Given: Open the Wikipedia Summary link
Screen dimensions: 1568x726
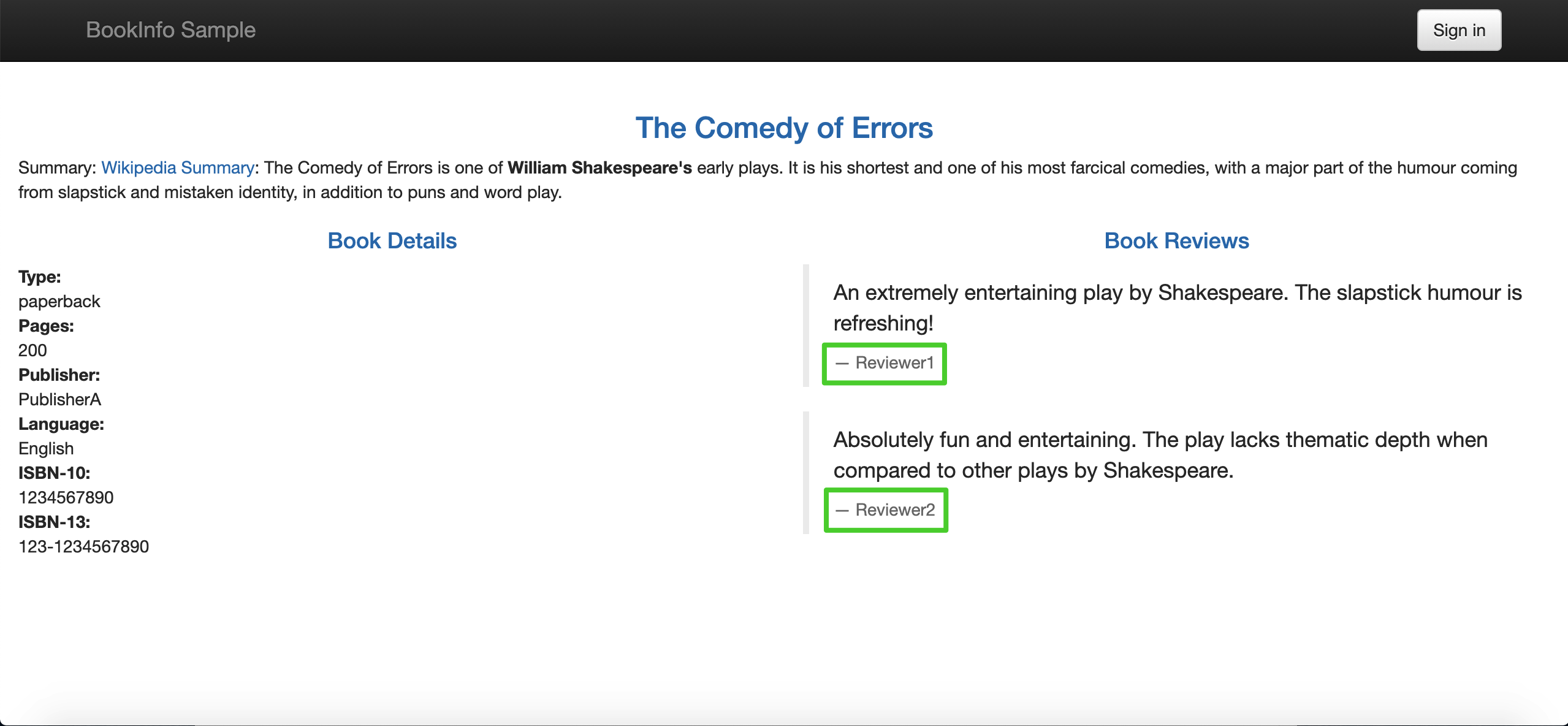Looking at the screenshot, I should pos(177,167).
